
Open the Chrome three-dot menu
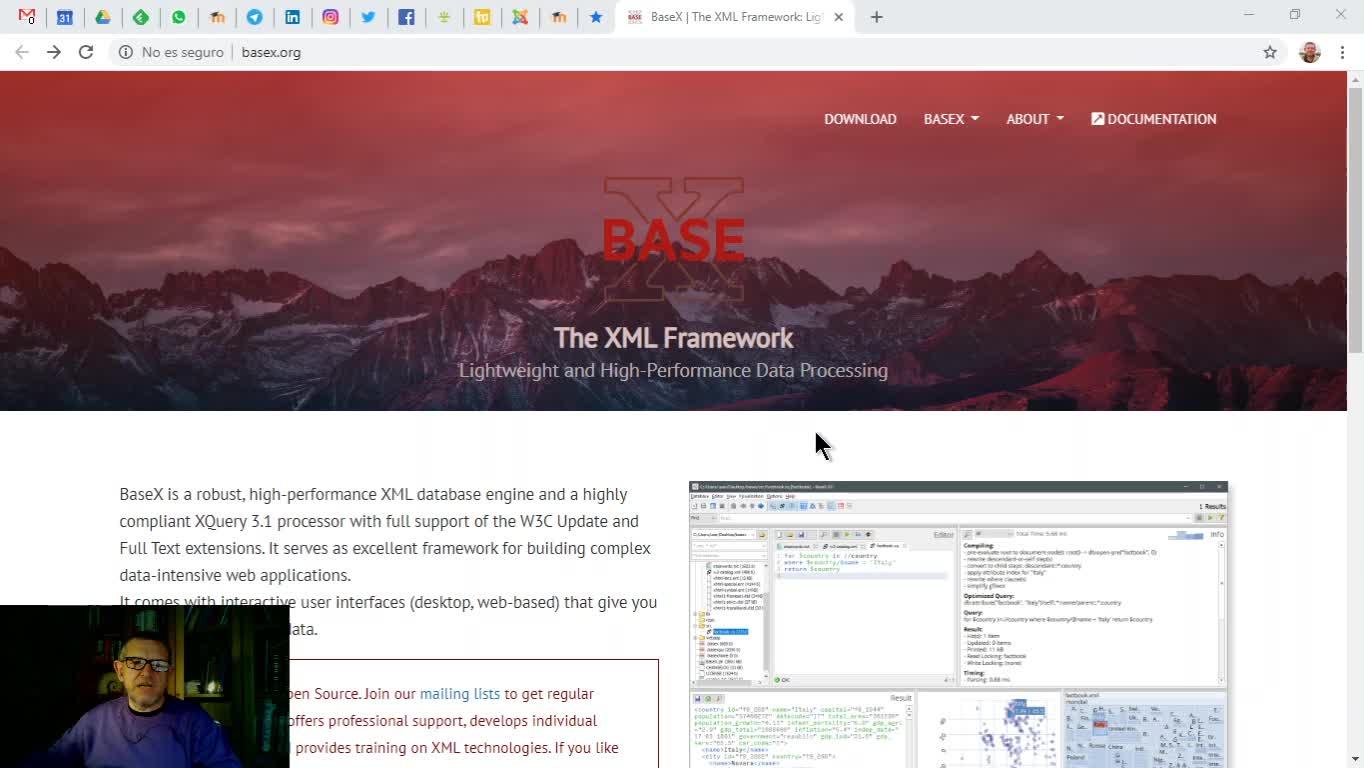tap(1343, 52)
